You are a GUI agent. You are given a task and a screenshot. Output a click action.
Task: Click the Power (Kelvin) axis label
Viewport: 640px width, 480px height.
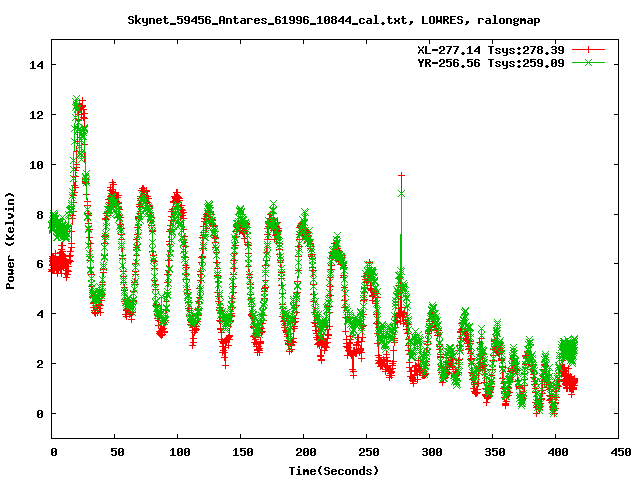[x=10, y=241]
